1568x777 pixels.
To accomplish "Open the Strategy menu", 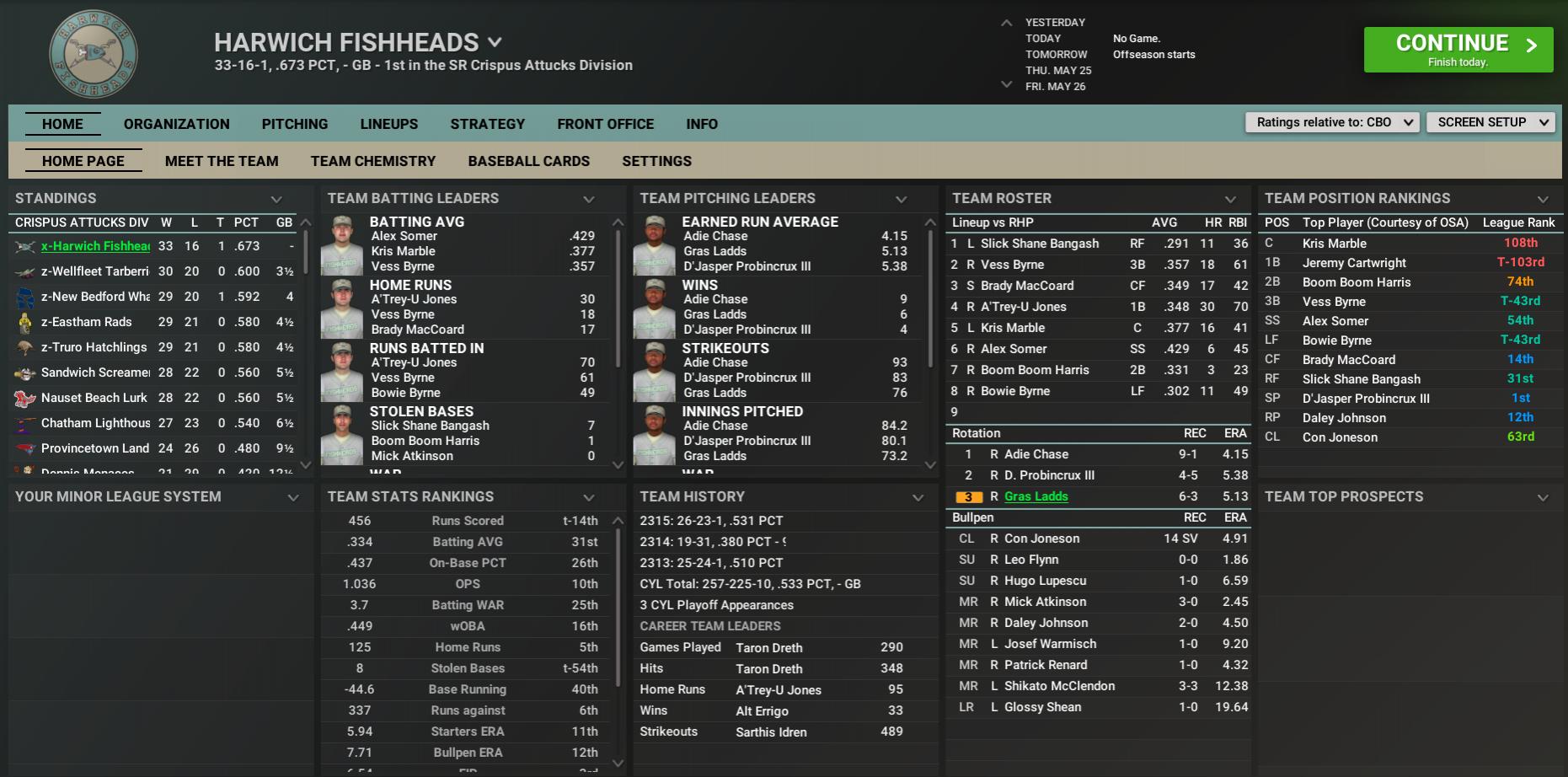I will pyautogui.click(x=488, y=124).
